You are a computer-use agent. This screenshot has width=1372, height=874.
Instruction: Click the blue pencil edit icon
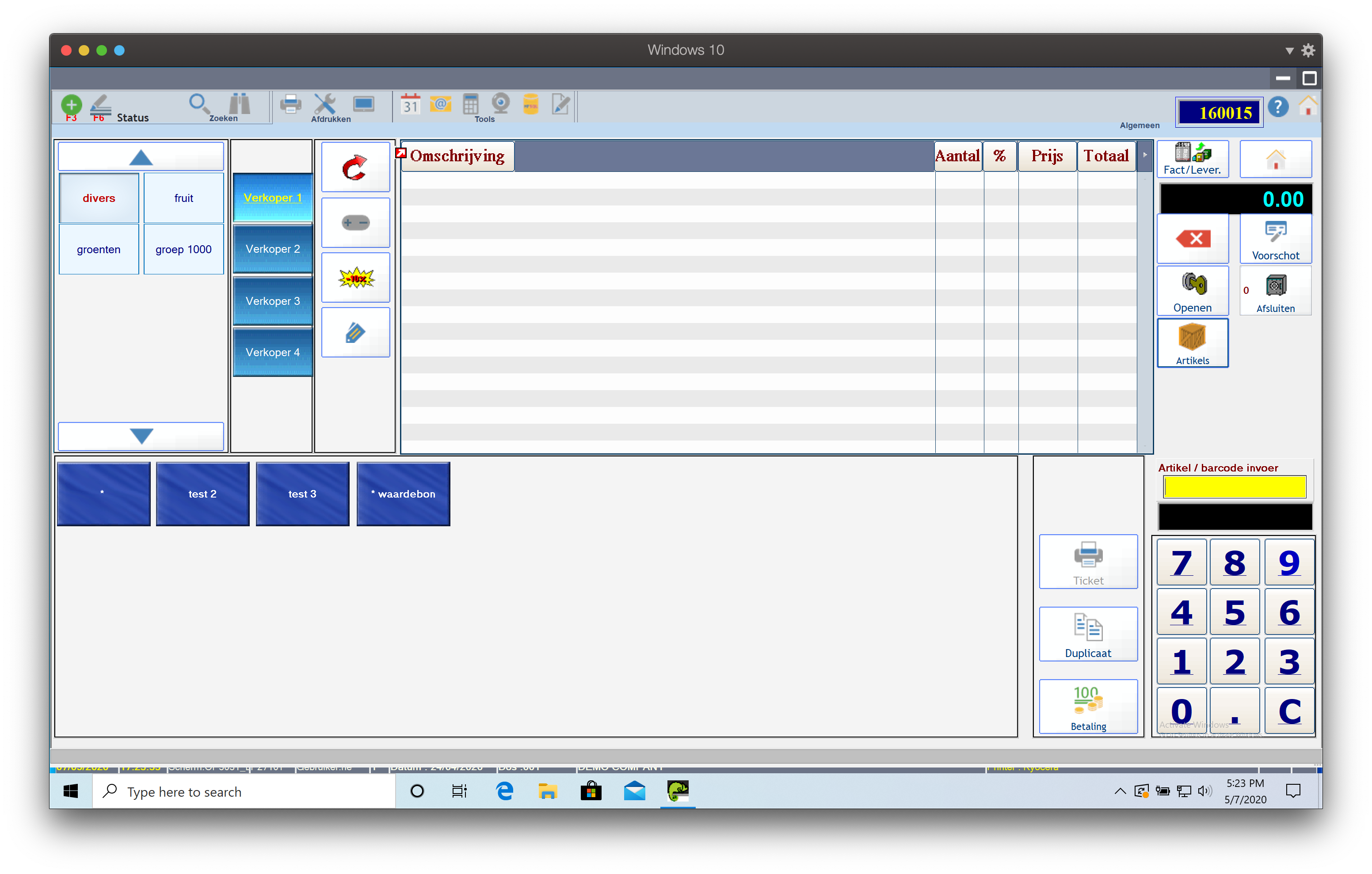[355, 333]
